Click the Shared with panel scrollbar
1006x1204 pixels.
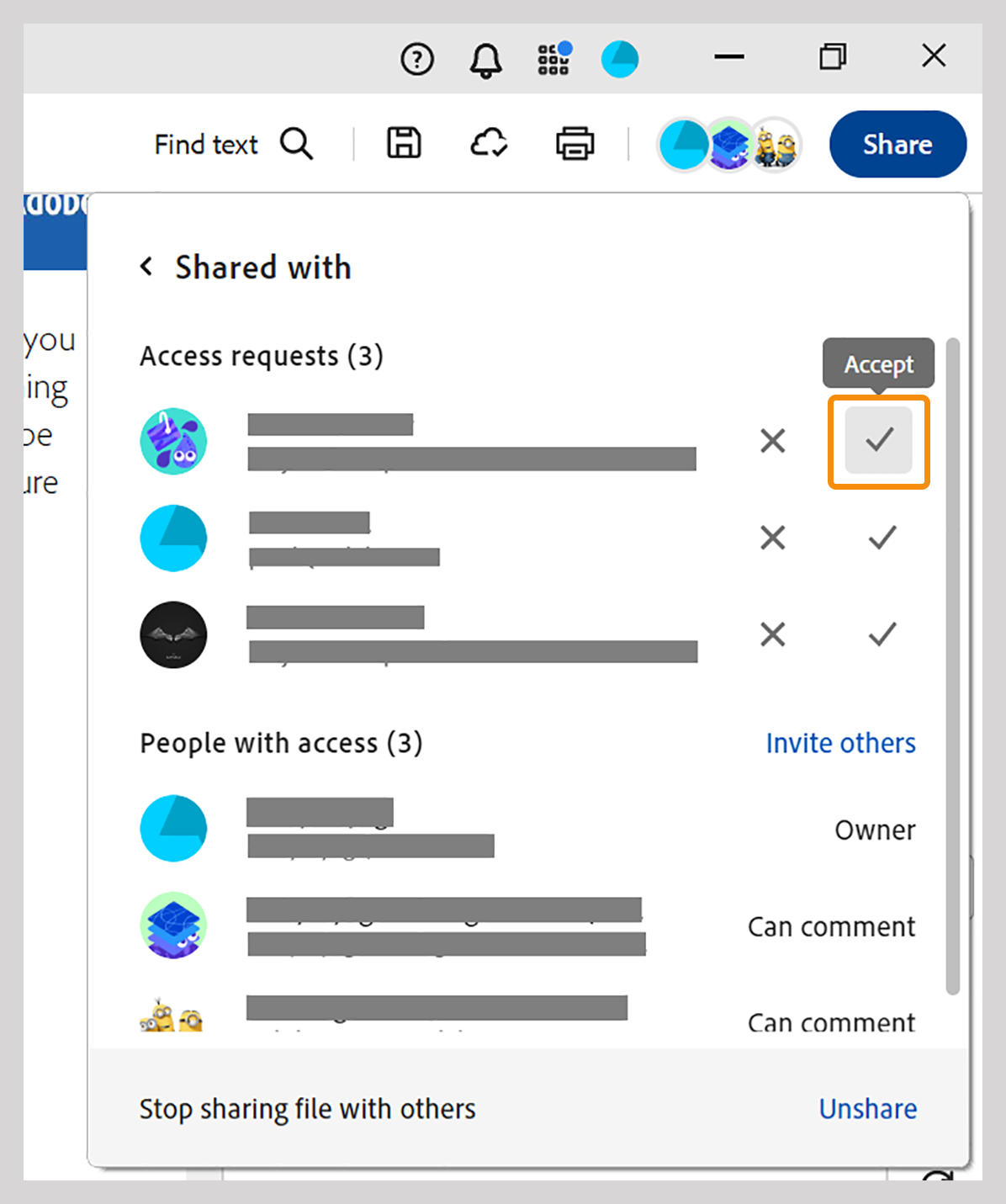tap(952, 665)
